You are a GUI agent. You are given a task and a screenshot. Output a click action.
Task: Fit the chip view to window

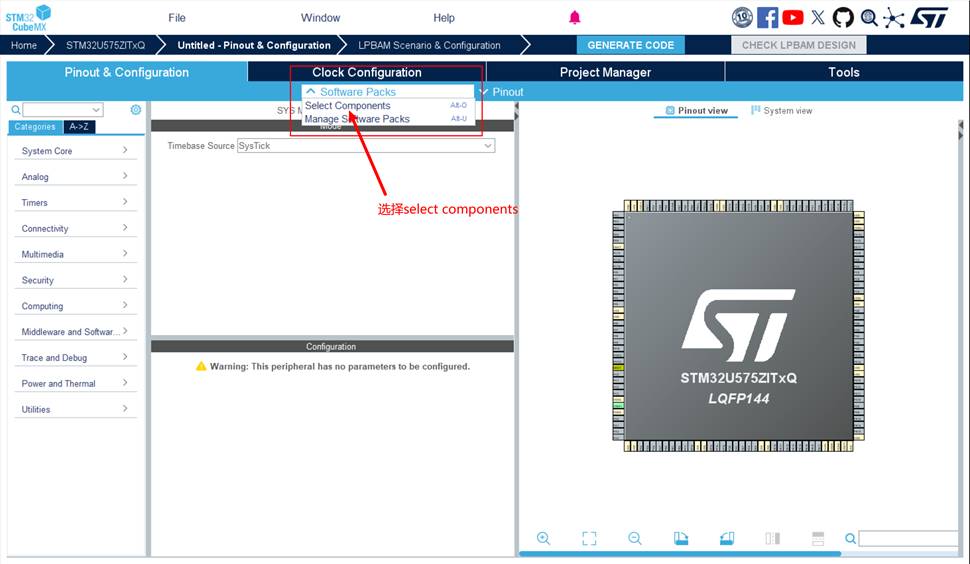pyautogui.click(x=589, y=538)
